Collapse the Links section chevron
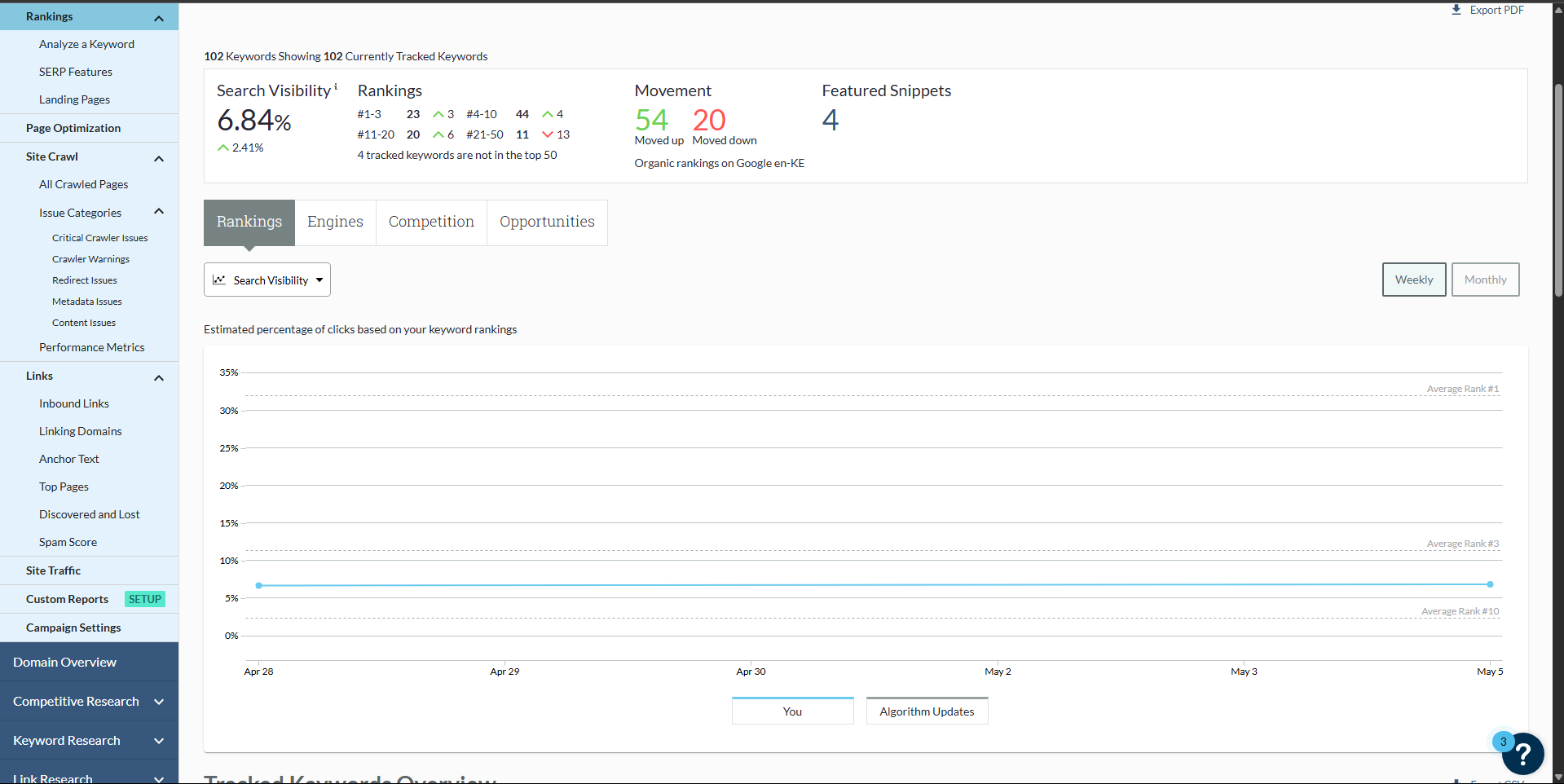The image size is (1564, 784). [x=159, y=377]
